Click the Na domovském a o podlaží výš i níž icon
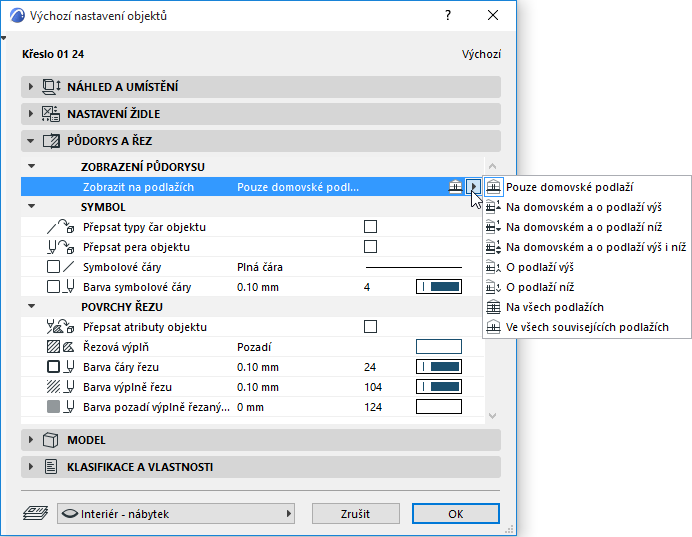Viewport: 692px width, 537px height. 493,247
